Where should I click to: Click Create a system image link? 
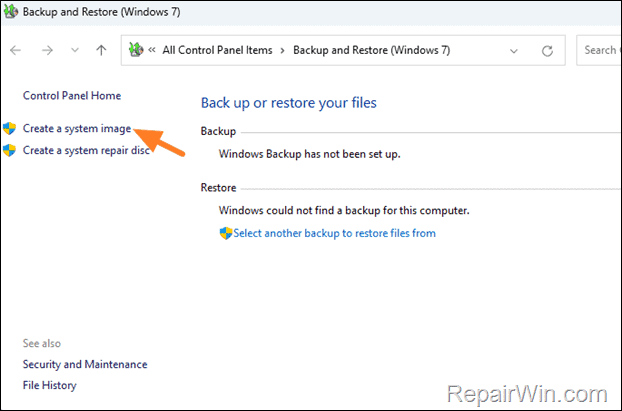(77, 129)
